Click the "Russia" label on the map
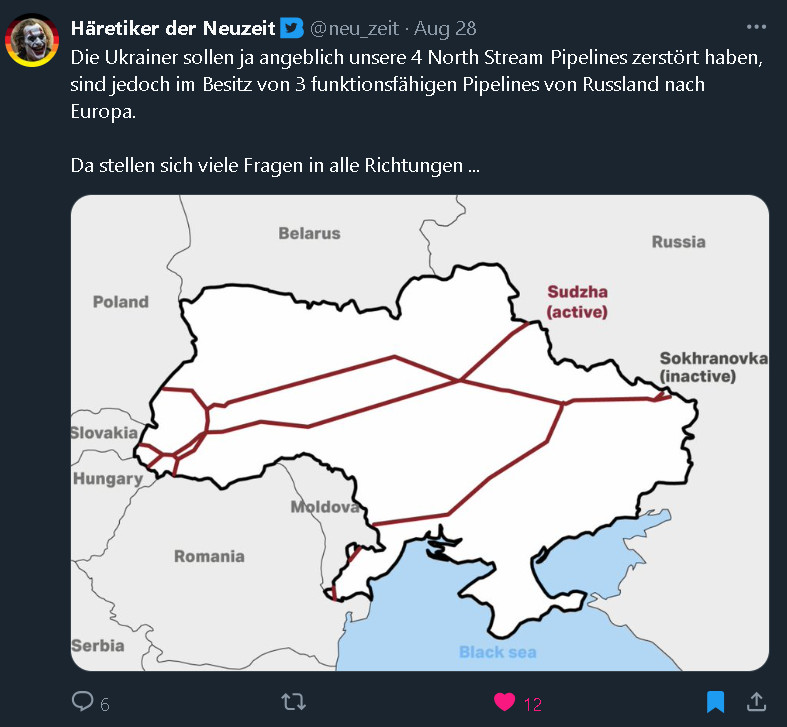The image size is (787, 727). click(x=678, y=241)
